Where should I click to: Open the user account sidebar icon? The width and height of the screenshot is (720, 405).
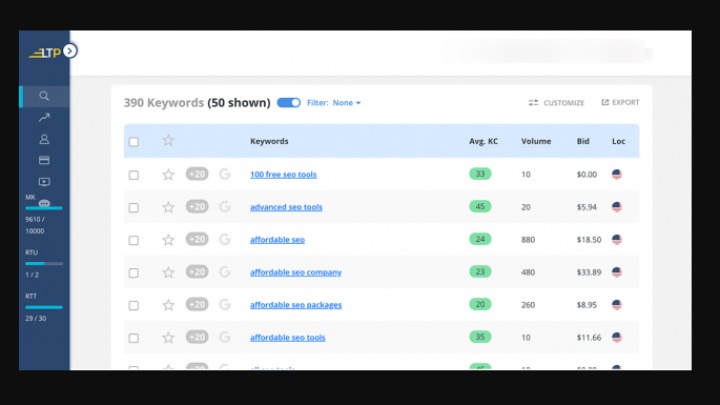coord(44,139)
